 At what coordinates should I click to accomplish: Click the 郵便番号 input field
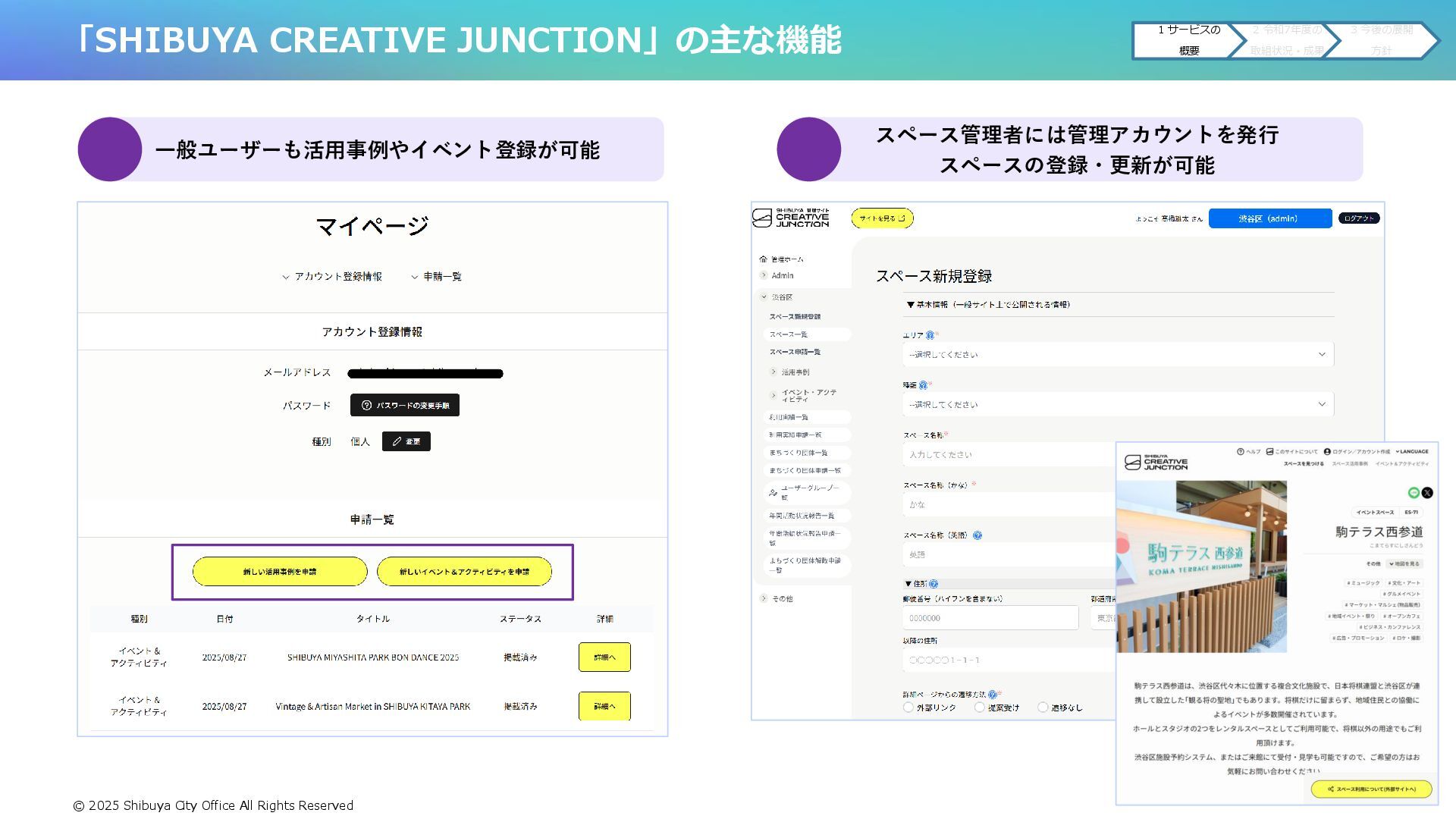coord(990,618)
